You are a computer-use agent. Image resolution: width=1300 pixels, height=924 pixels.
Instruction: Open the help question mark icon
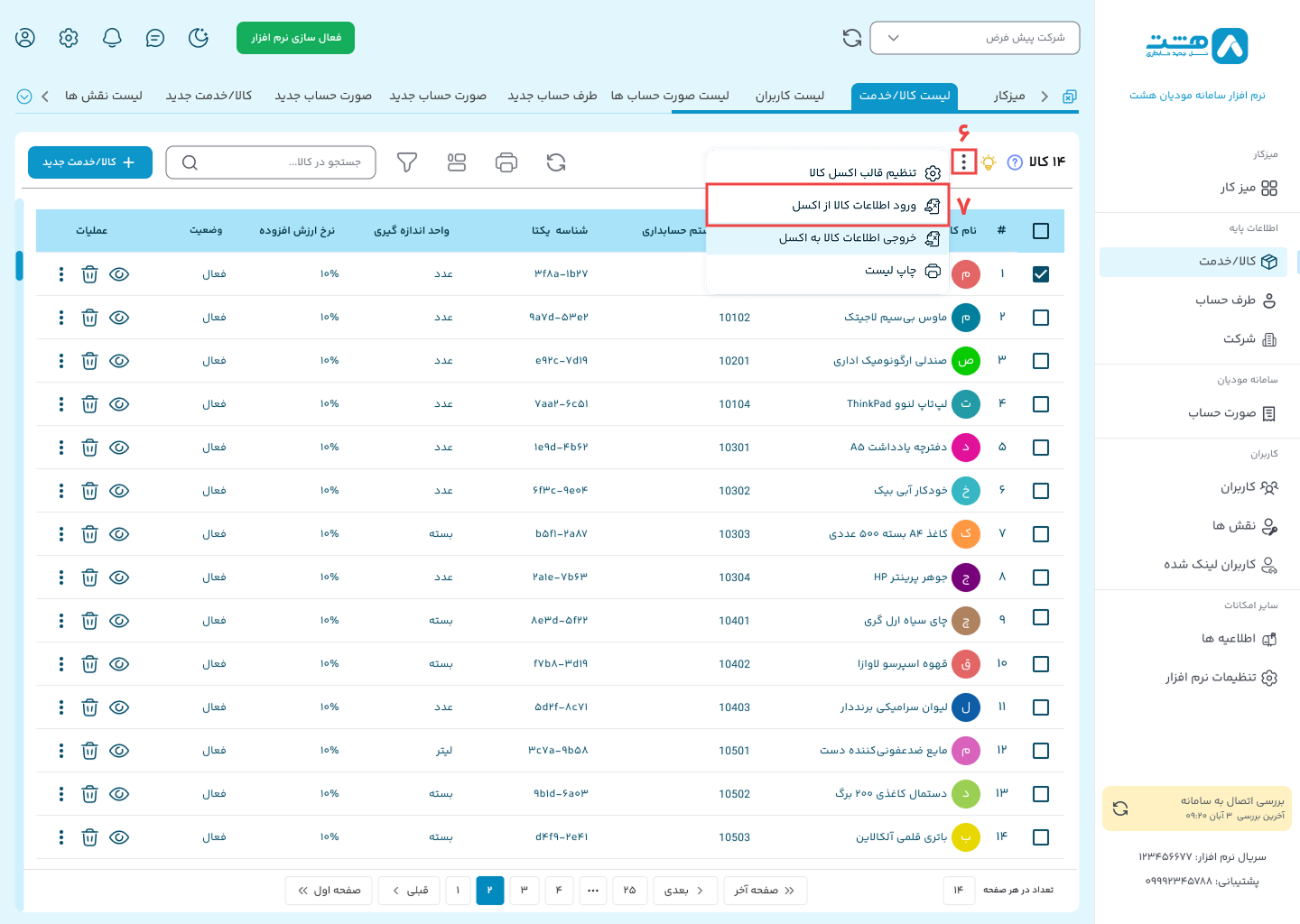[x=1015, y=162]
